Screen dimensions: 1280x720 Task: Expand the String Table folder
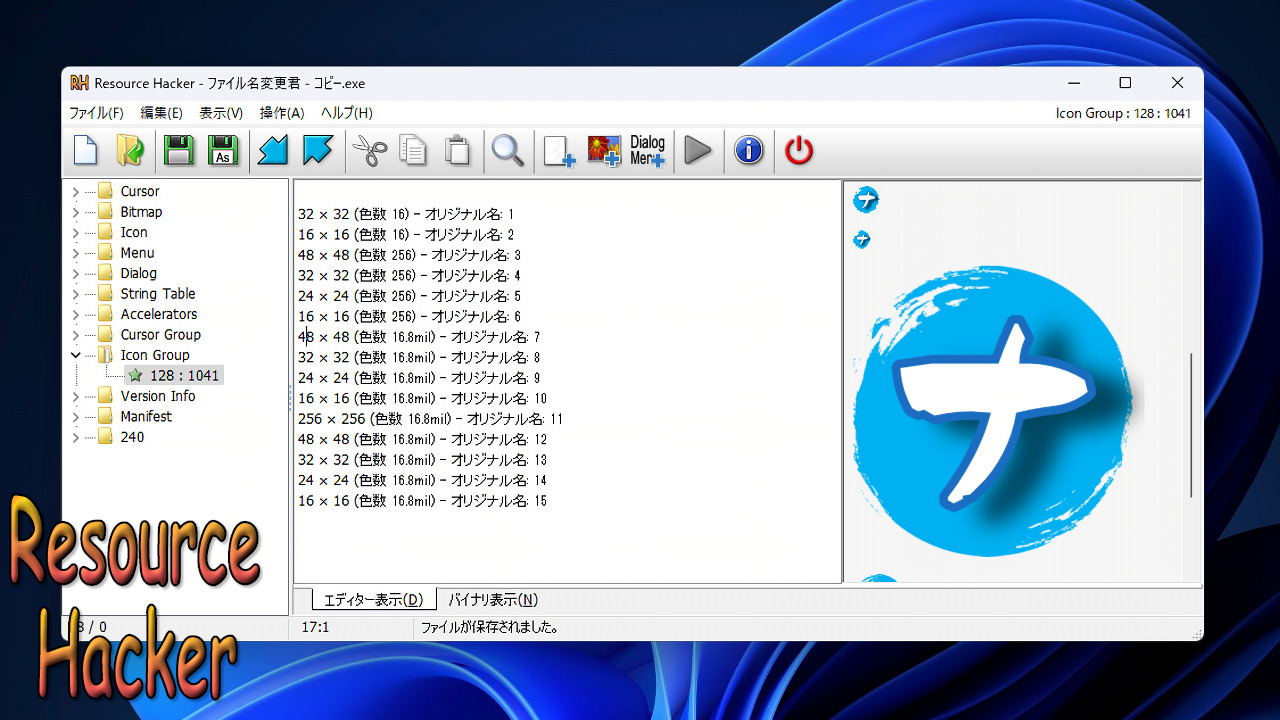pos(75,294)
